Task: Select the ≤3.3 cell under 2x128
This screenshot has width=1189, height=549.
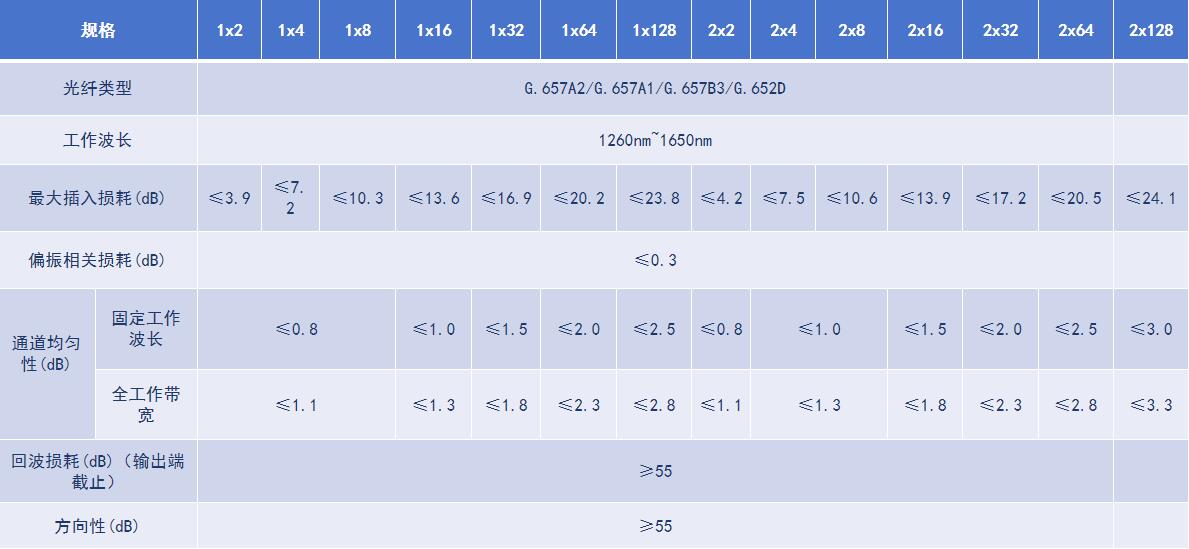Action: point(1150,405)
